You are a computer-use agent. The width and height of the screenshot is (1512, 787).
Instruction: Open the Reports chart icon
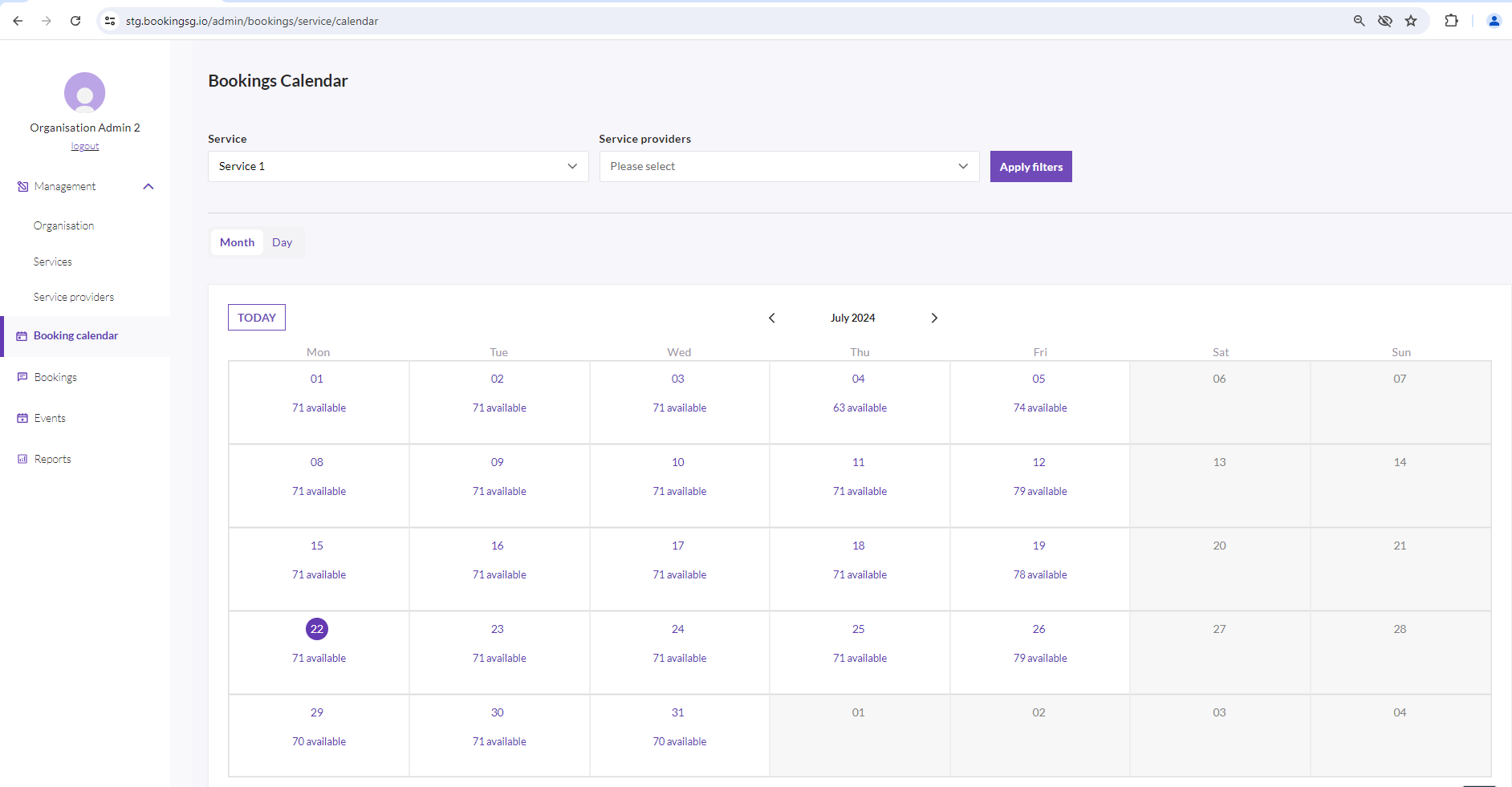click(x=22, y=458)
